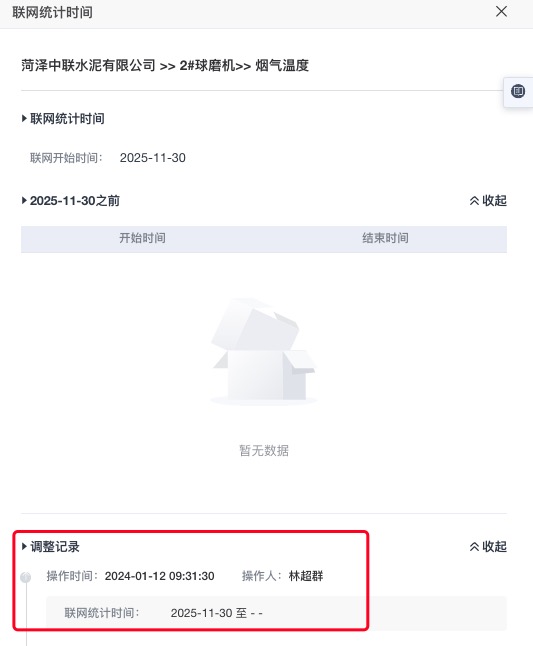Image resolution: width=533 pixels, height=646 pixels.
Task: Click the operation time 2024-01-12 09:31:30
Action: [x=159, y=576]
